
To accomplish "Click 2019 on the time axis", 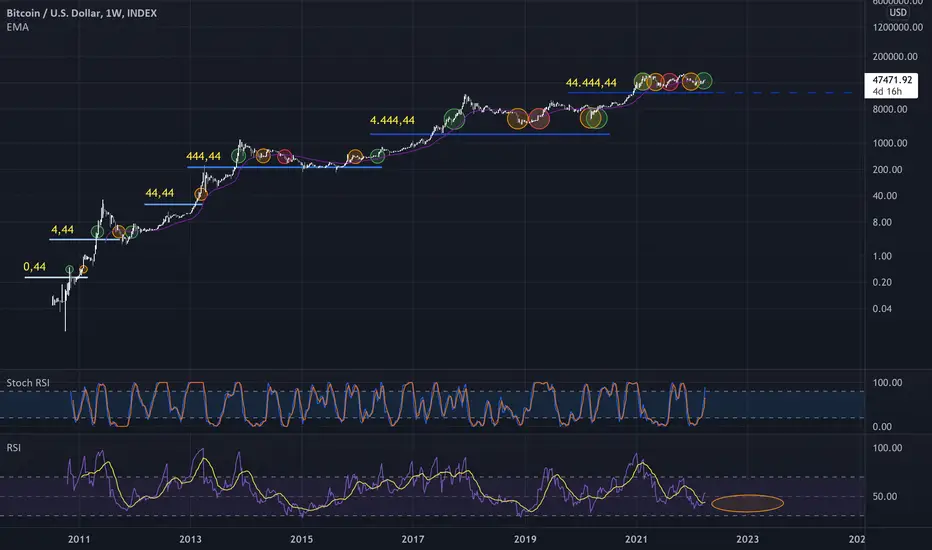I will [525, 539].
